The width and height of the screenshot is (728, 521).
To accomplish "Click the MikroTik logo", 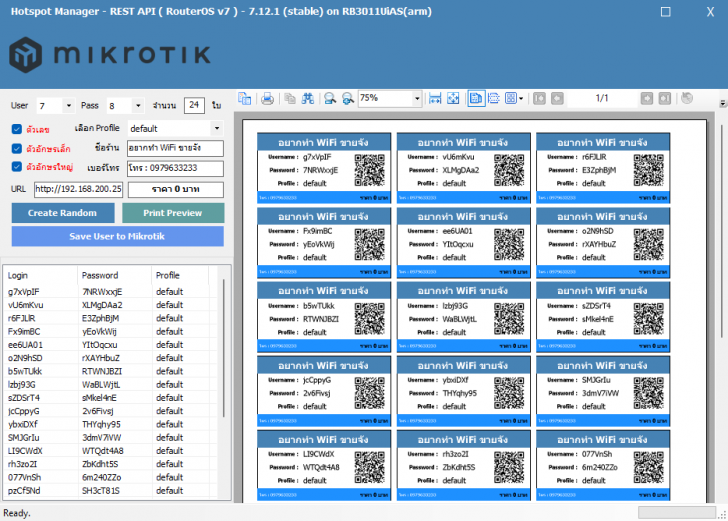I will pyautogui.click(x=110, y=55).
